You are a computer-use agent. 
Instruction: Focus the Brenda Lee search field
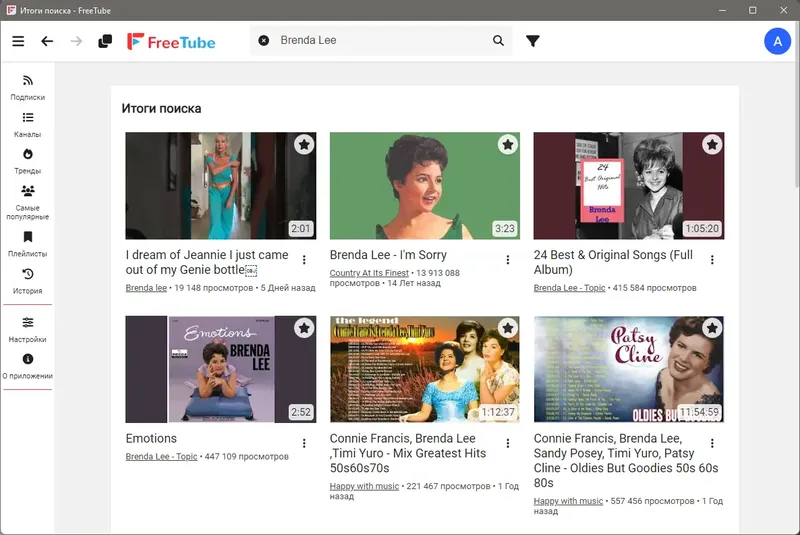(380, 40)
